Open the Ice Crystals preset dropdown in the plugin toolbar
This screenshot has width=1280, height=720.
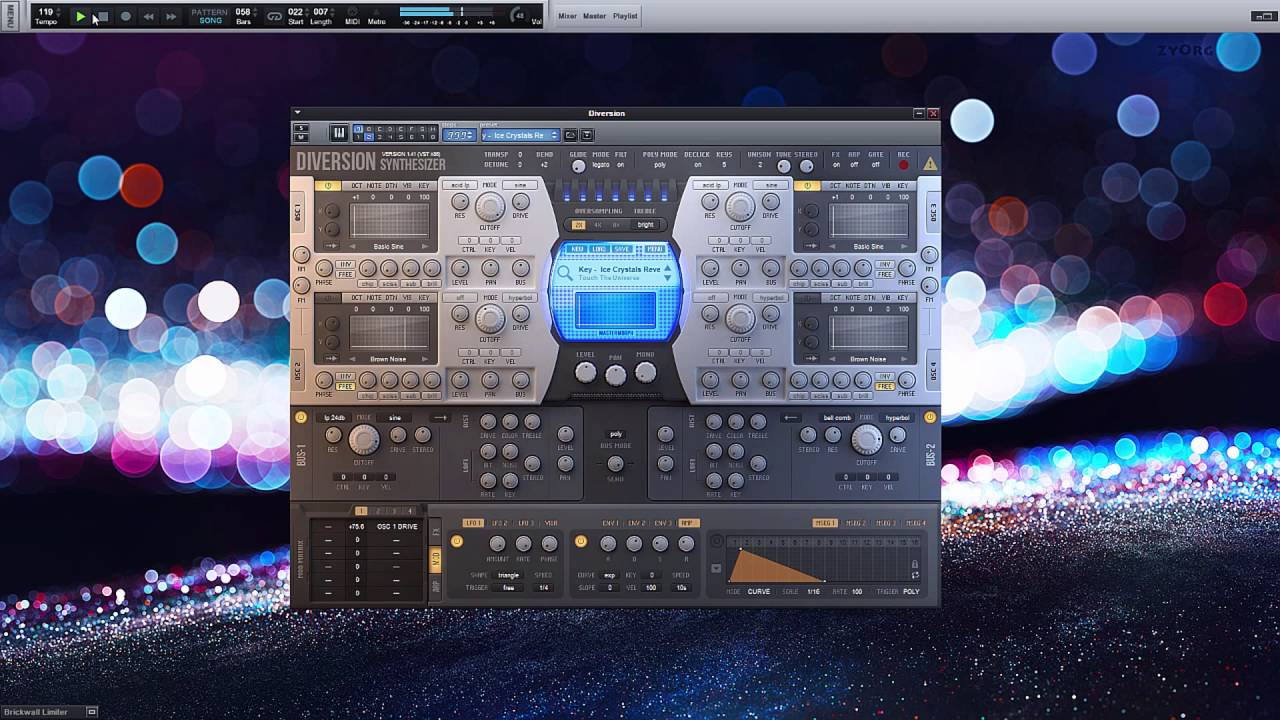pos(519,135)
